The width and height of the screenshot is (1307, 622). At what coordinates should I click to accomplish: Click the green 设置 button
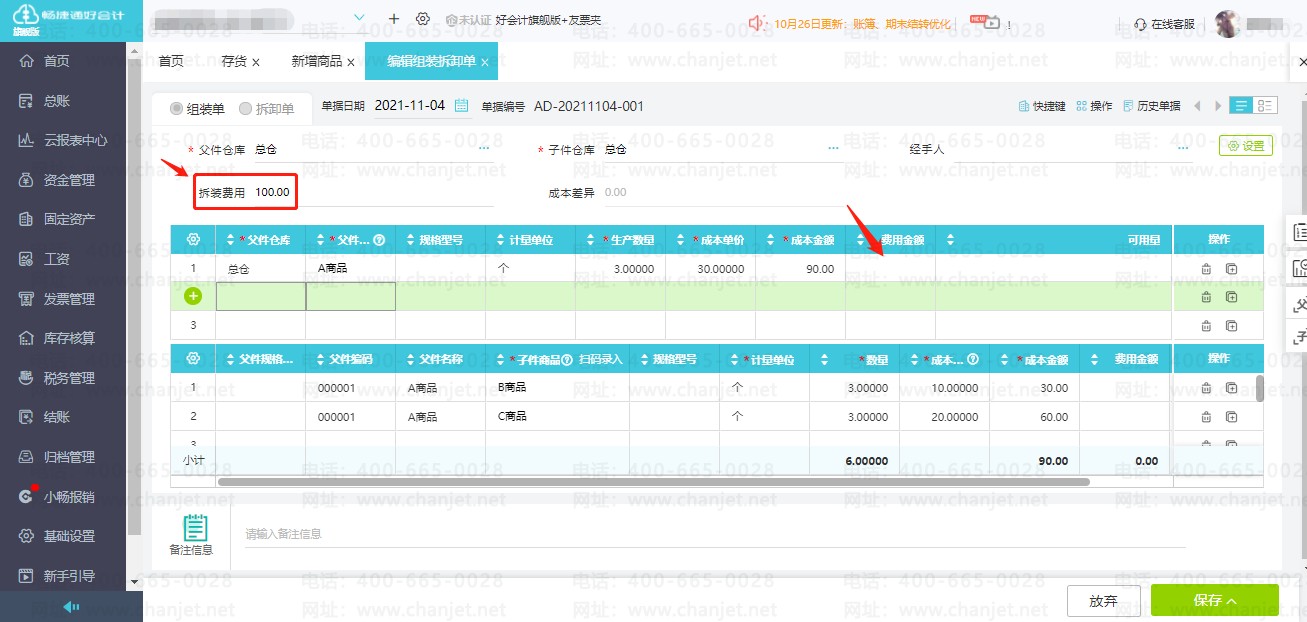coord(1245,146)
